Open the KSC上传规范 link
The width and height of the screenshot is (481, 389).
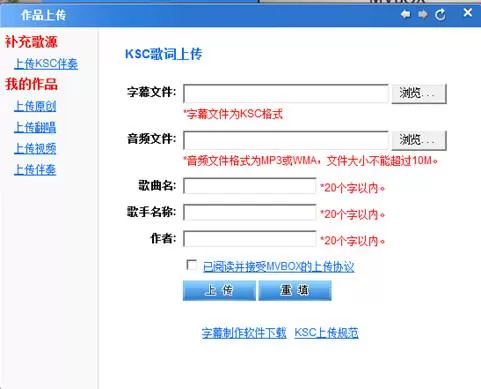[x=326, y=333]
